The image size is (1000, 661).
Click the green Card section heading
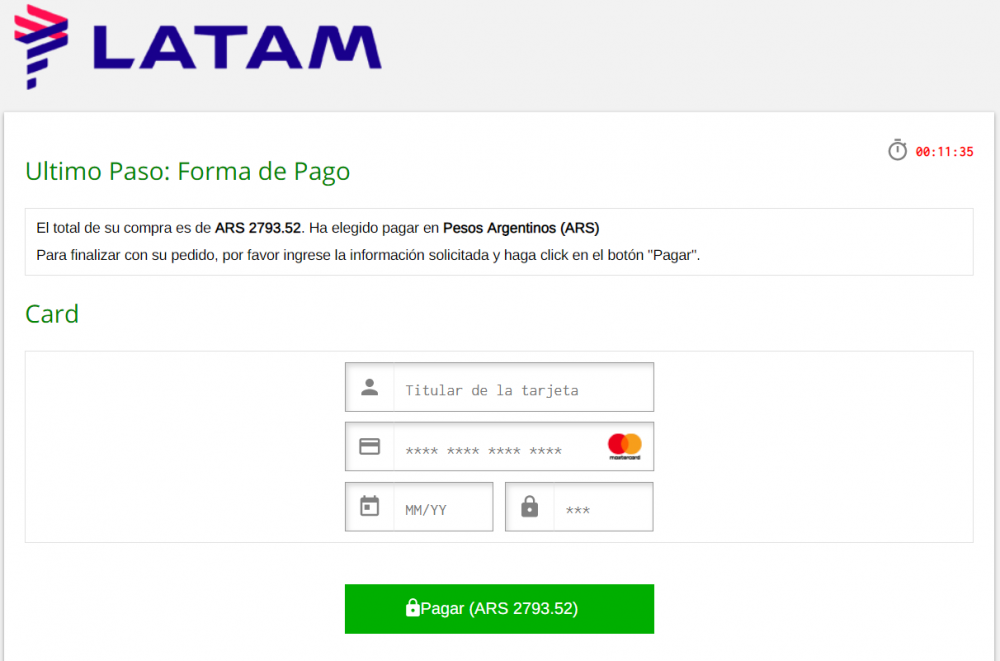(52, 314)
